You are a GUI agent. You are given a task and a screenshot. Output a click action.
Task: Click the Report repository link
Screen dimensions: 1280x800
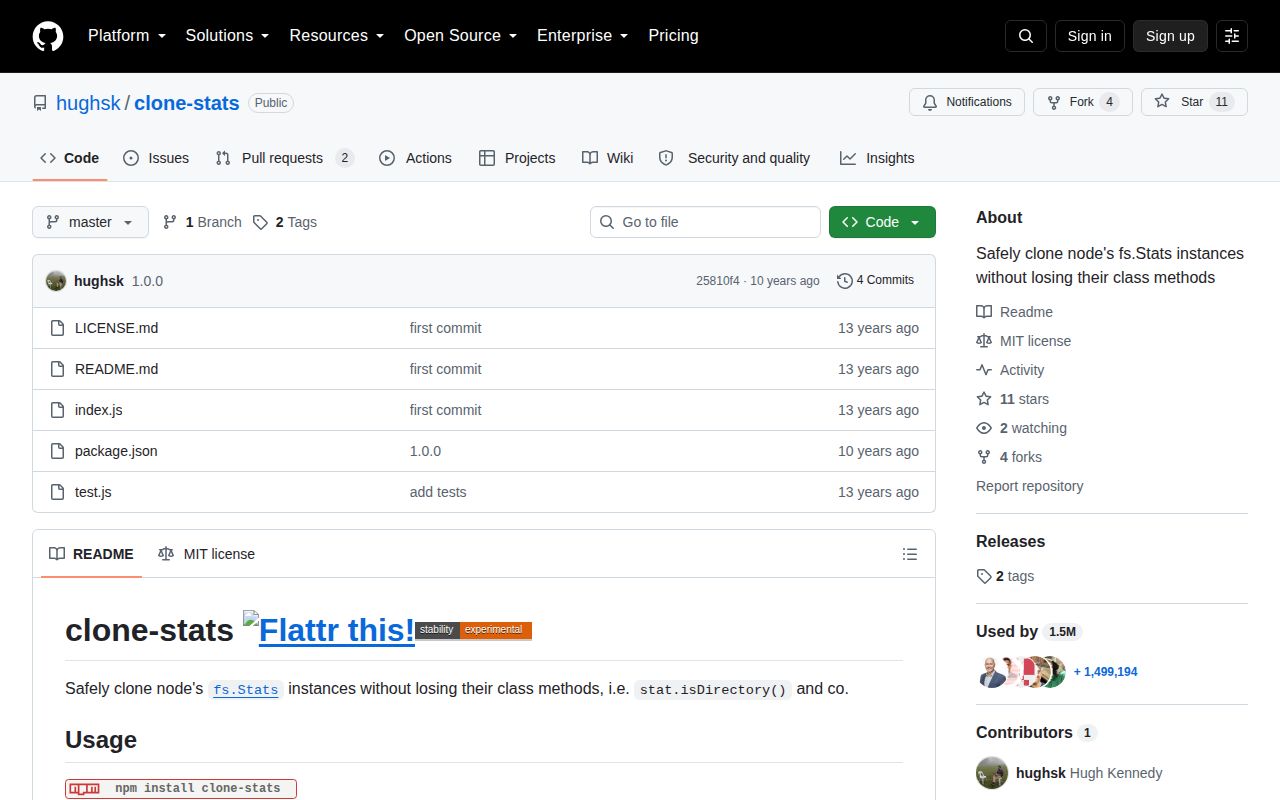[x=1029, y=486]
